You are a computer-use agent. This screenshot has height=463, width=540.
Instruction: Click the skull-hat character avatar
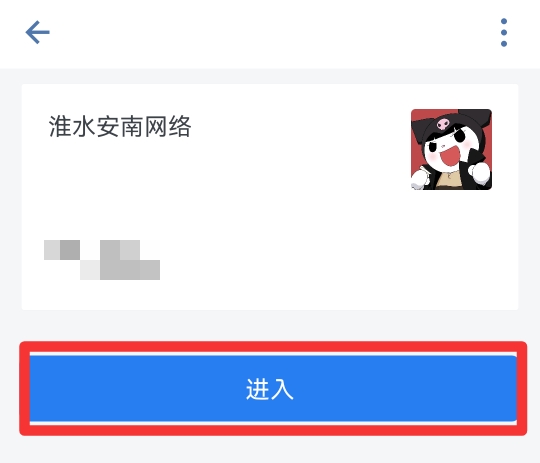451,150
